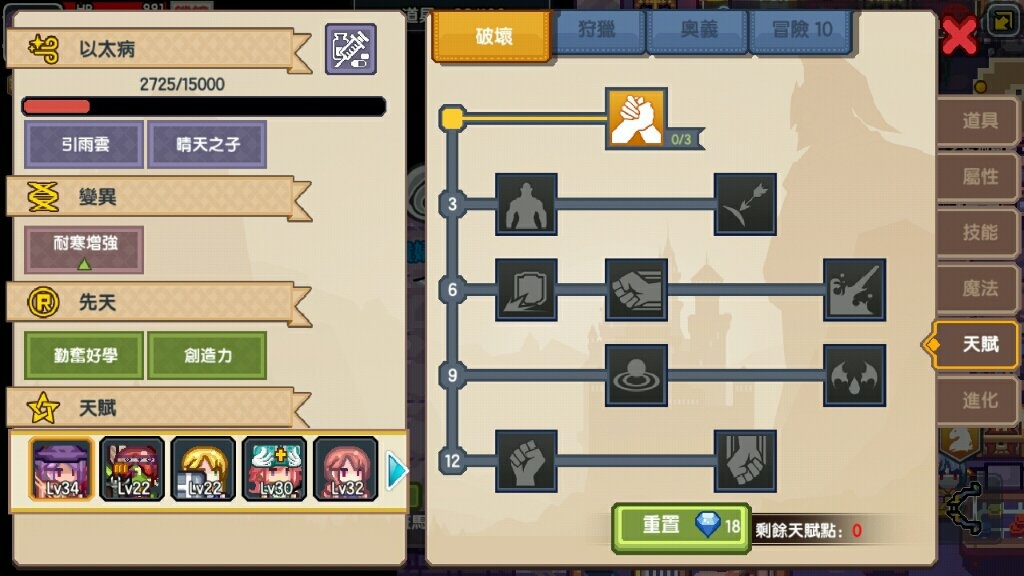Switch to the 狩獵 tab
The image size is (1024, 576).
tap(598, 30)
